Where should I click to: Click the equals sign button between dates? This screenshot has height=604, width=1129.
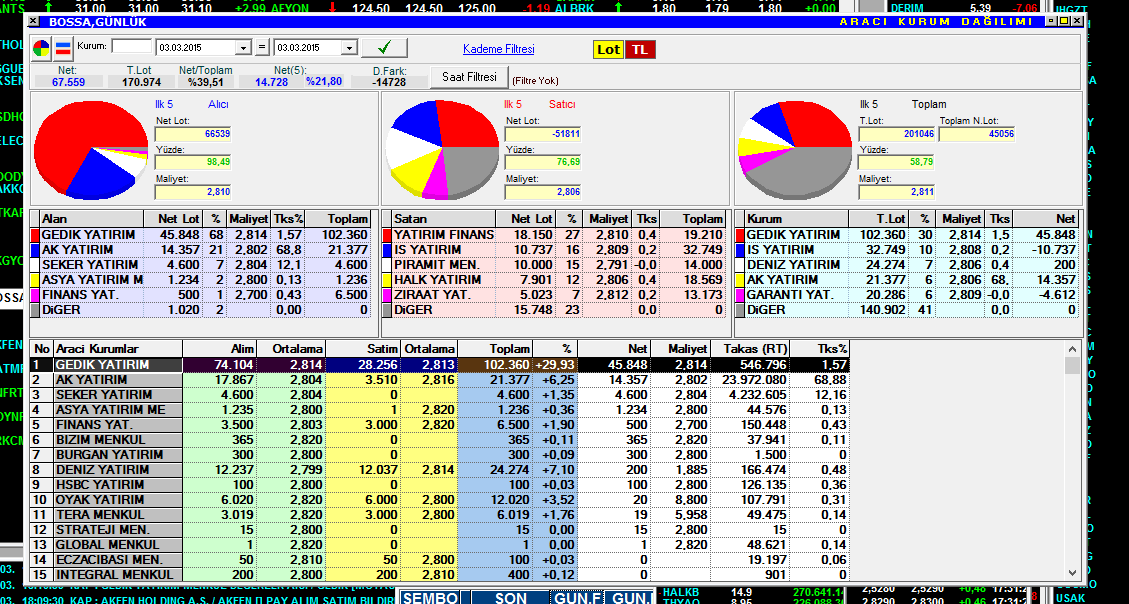click(262, 47)
